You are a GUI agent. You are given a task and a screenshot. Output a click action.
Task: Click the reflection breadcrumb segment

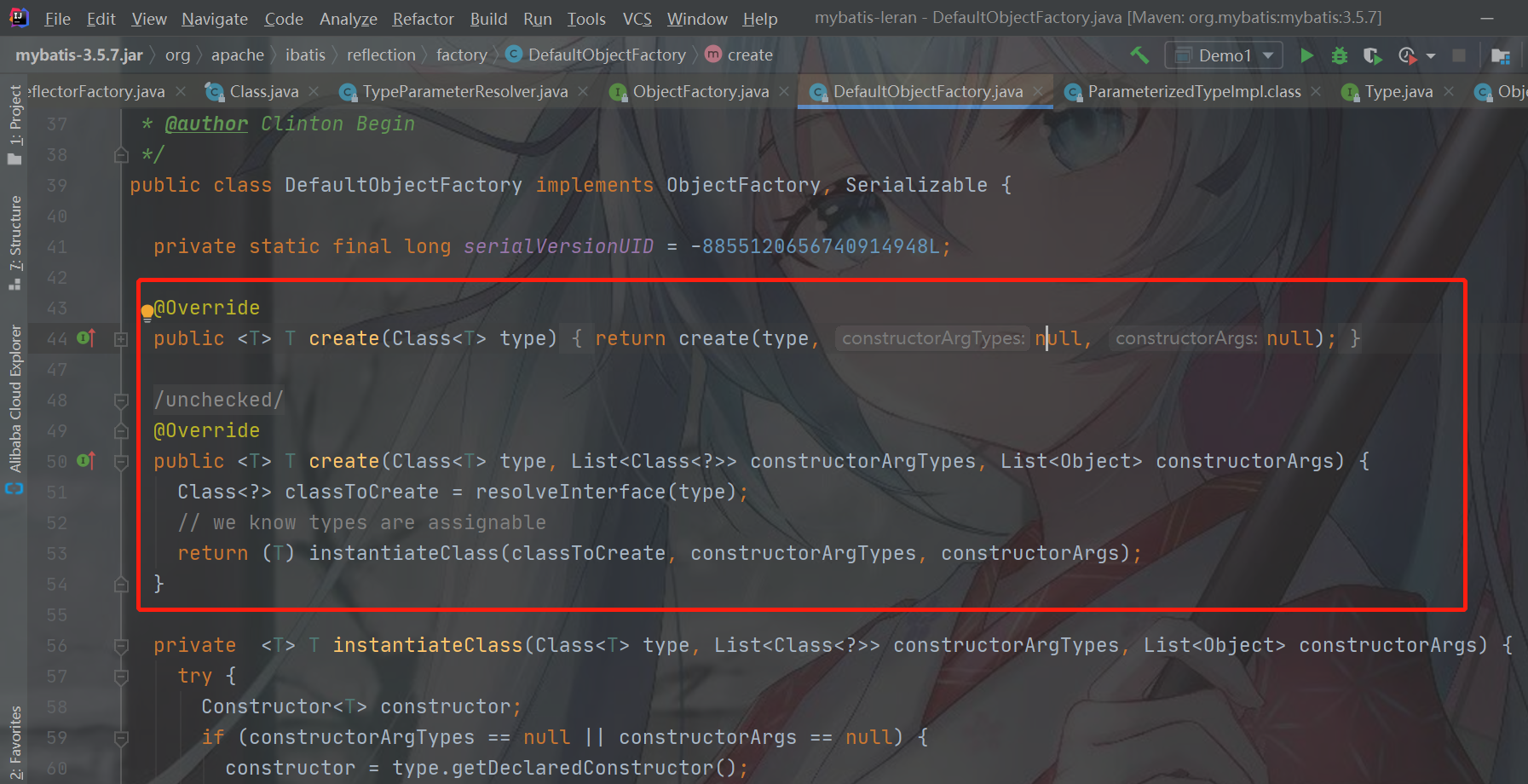tap(381, 55)
